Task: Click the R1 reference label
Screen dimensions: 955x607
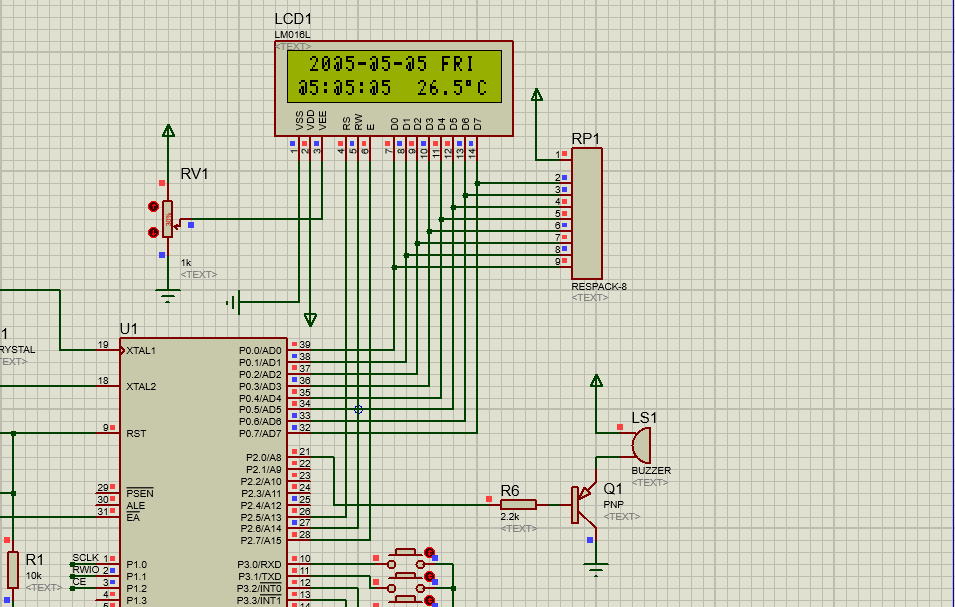Action: [35, 560]
